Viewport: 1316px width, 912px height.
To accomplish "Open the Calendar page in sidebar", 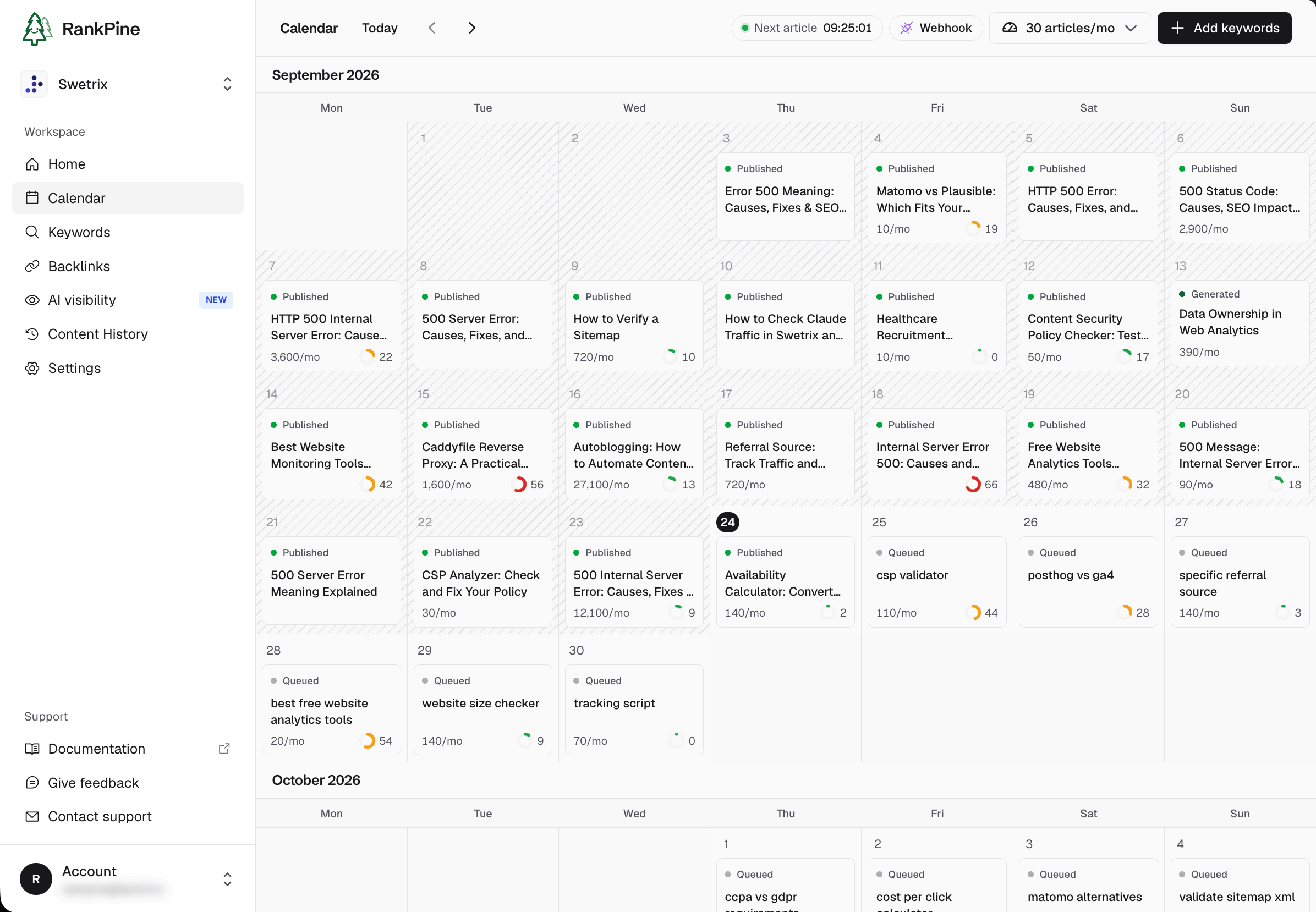I will pyautogui.click(x=128, y=198).
